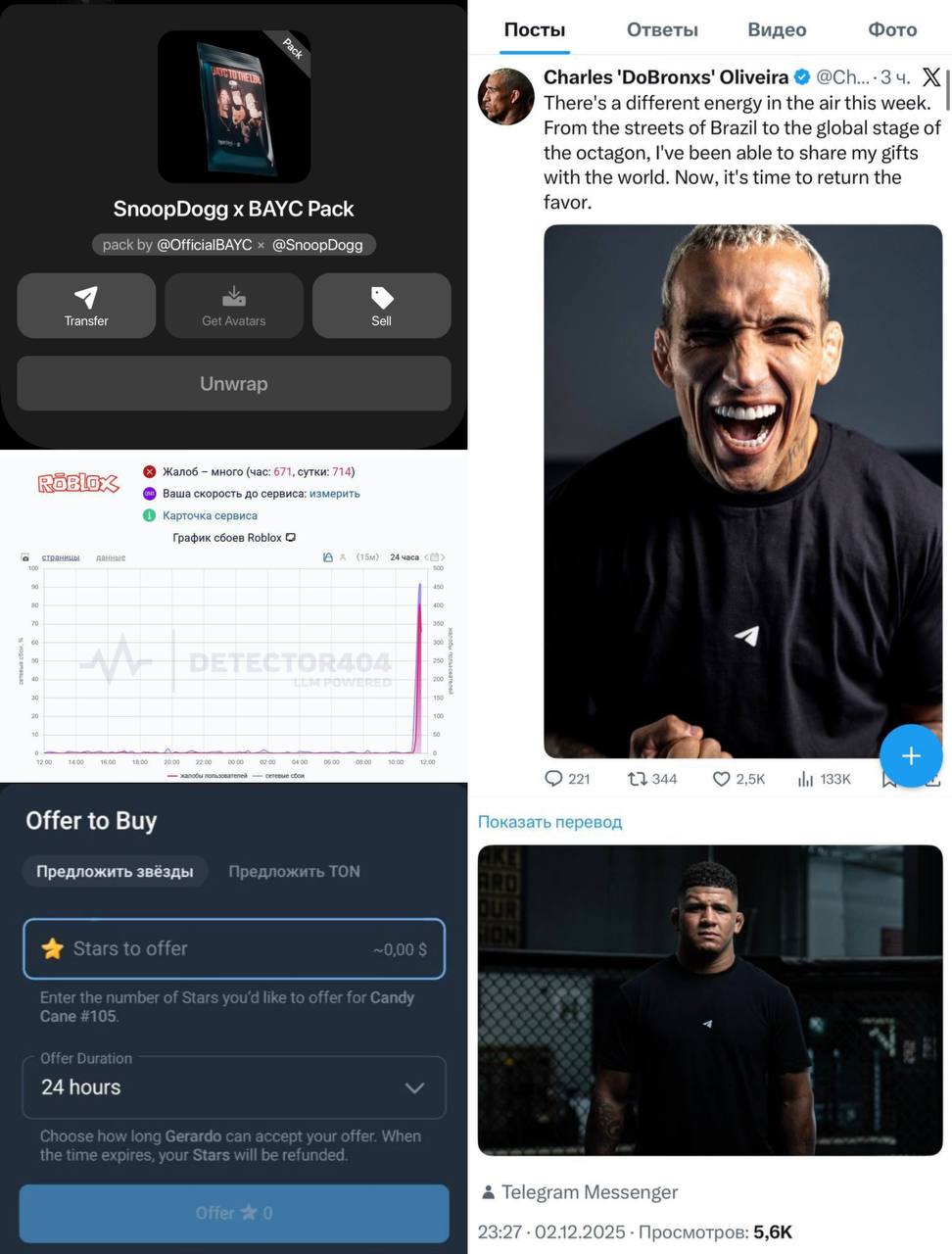Open the Видео tab
The width and height of the screenshot is (952, 1254).
coord(777,29)
